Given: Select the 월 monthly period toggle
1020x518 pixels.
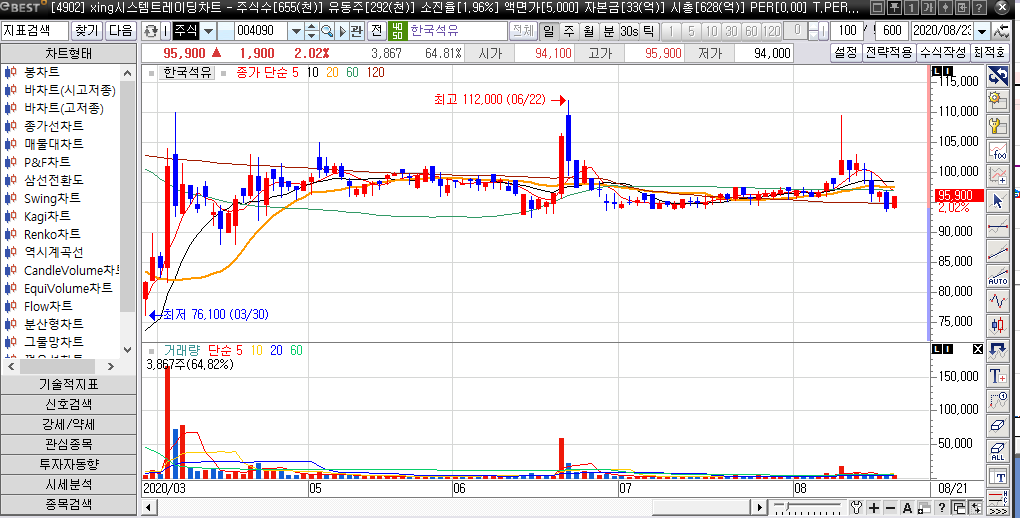Looking at the screenshot, I should (588, 31).
